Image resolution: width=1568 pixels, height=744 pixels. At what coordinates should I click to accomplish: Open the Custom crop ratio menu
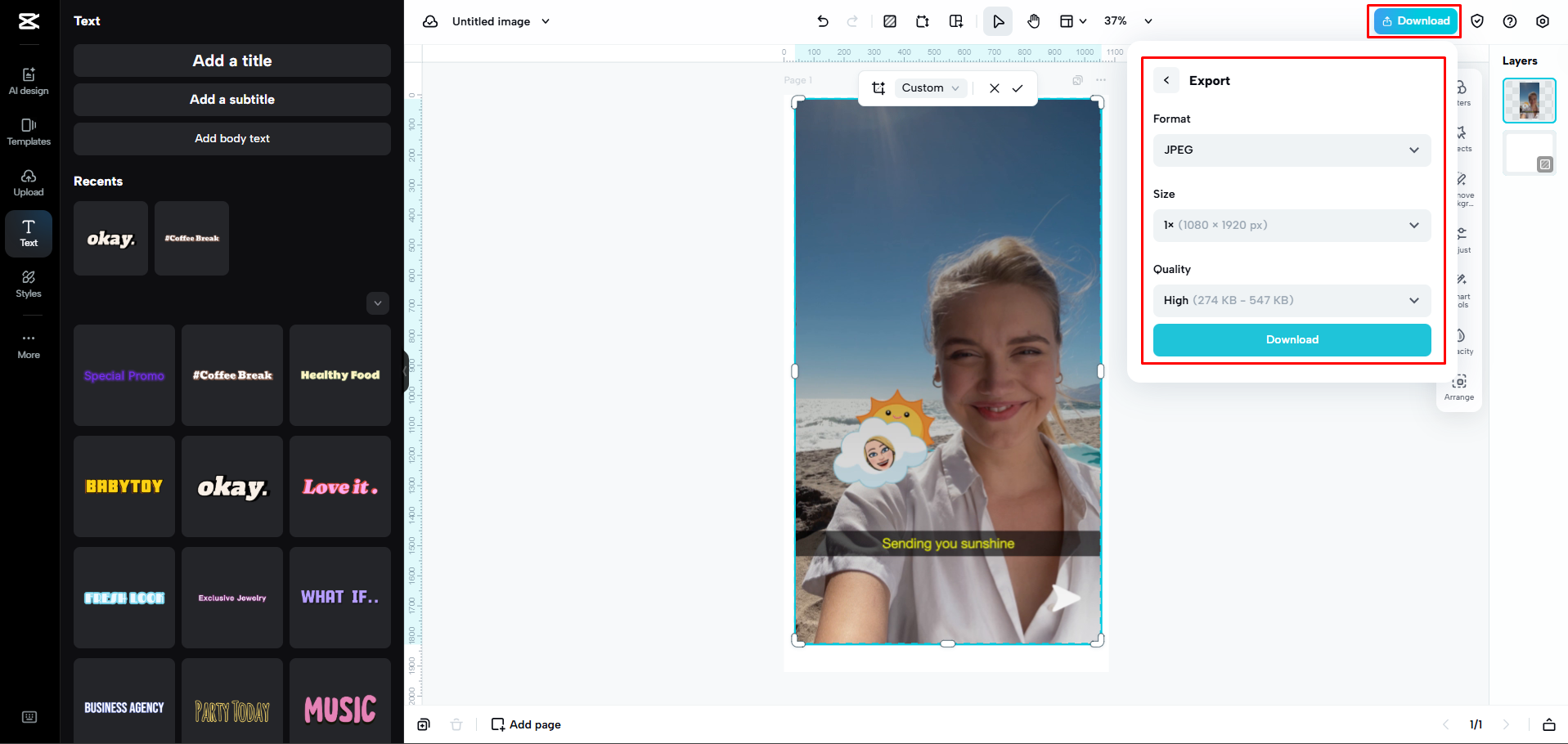tap(930, 87)
